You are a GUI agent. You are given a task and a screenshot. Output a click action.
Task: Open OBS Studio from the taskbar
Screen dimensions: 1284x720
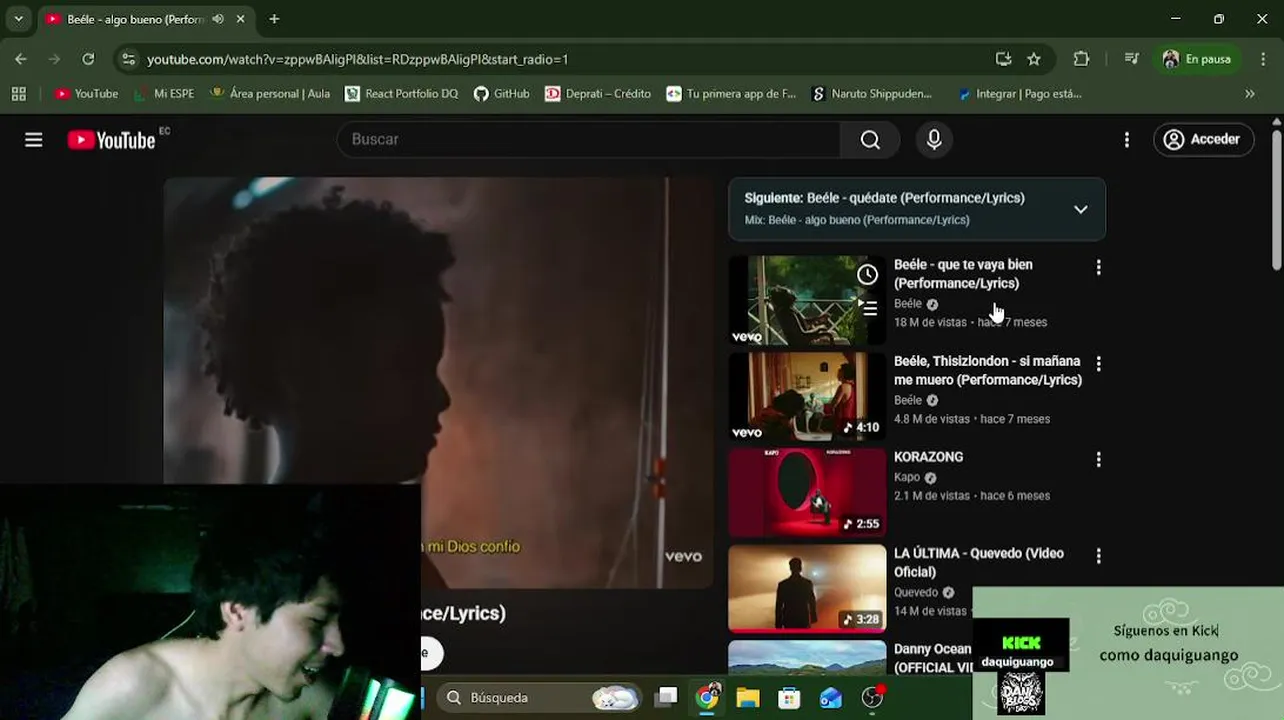coord(872,698)
